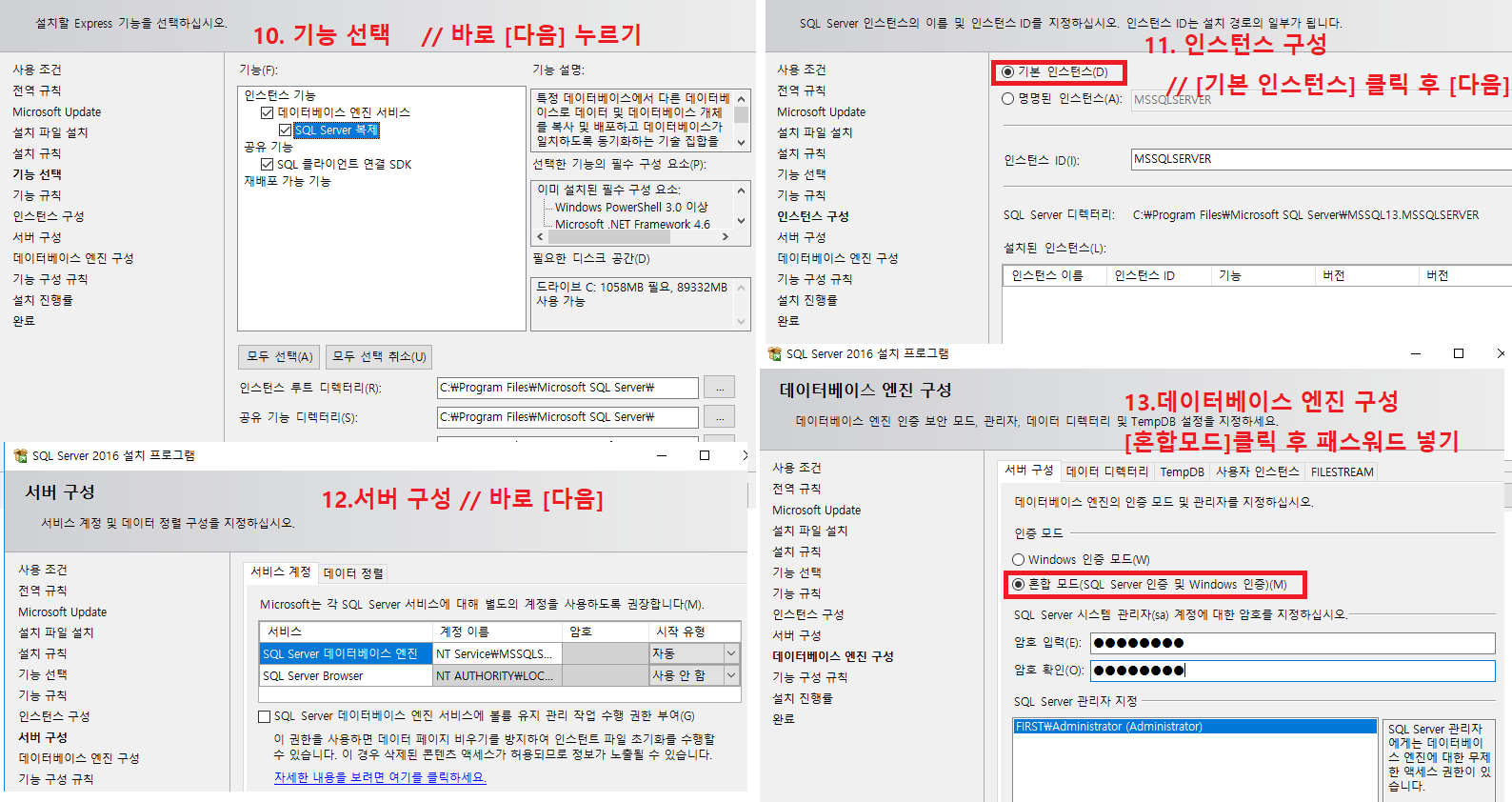Open the 사용자 인스턴스 tab
The image size is (1512, 802).
[x=1257, y=471]
